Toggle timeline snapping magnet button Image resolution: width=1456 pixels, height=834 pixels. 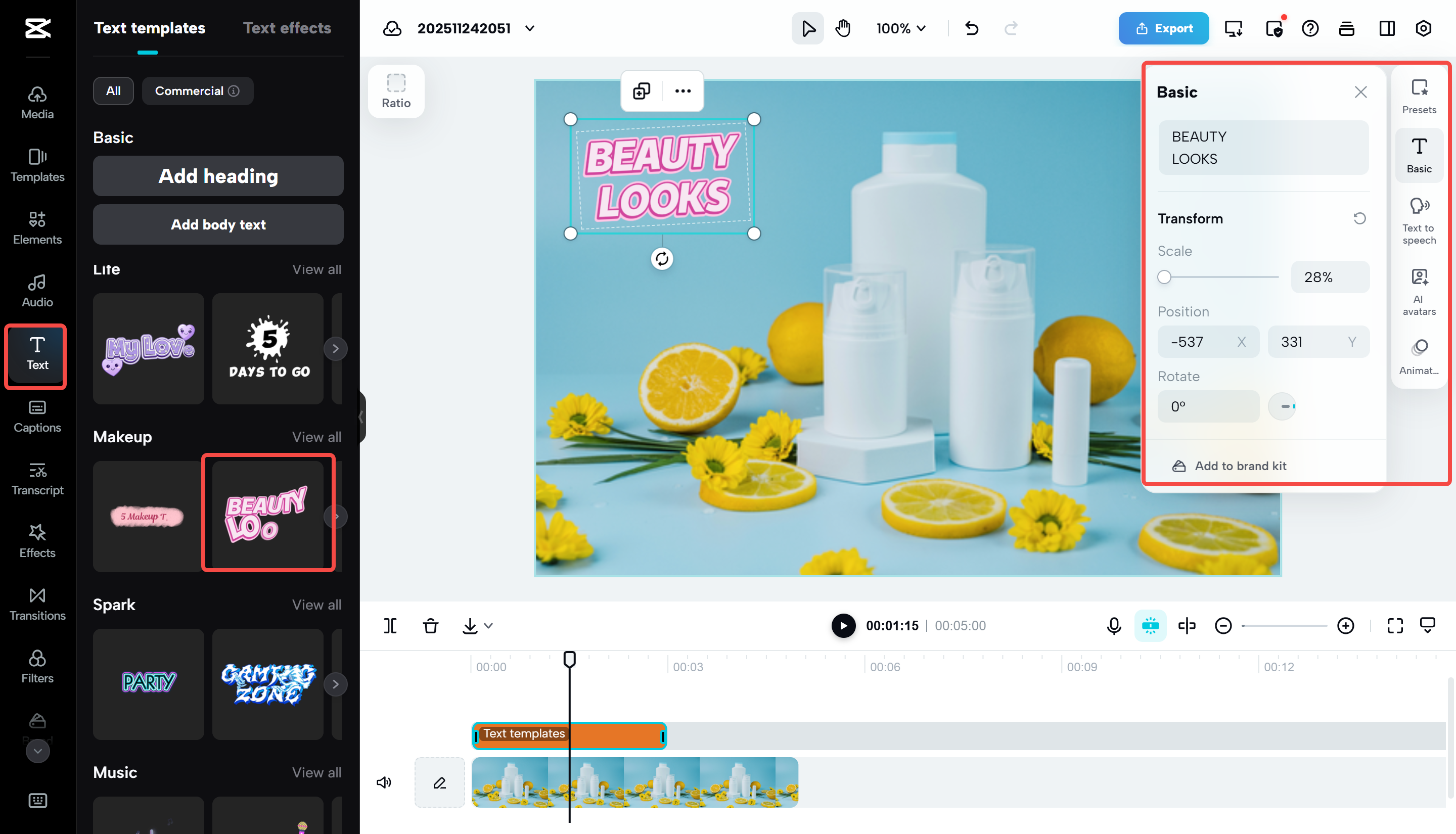(x=1150, y=626)
